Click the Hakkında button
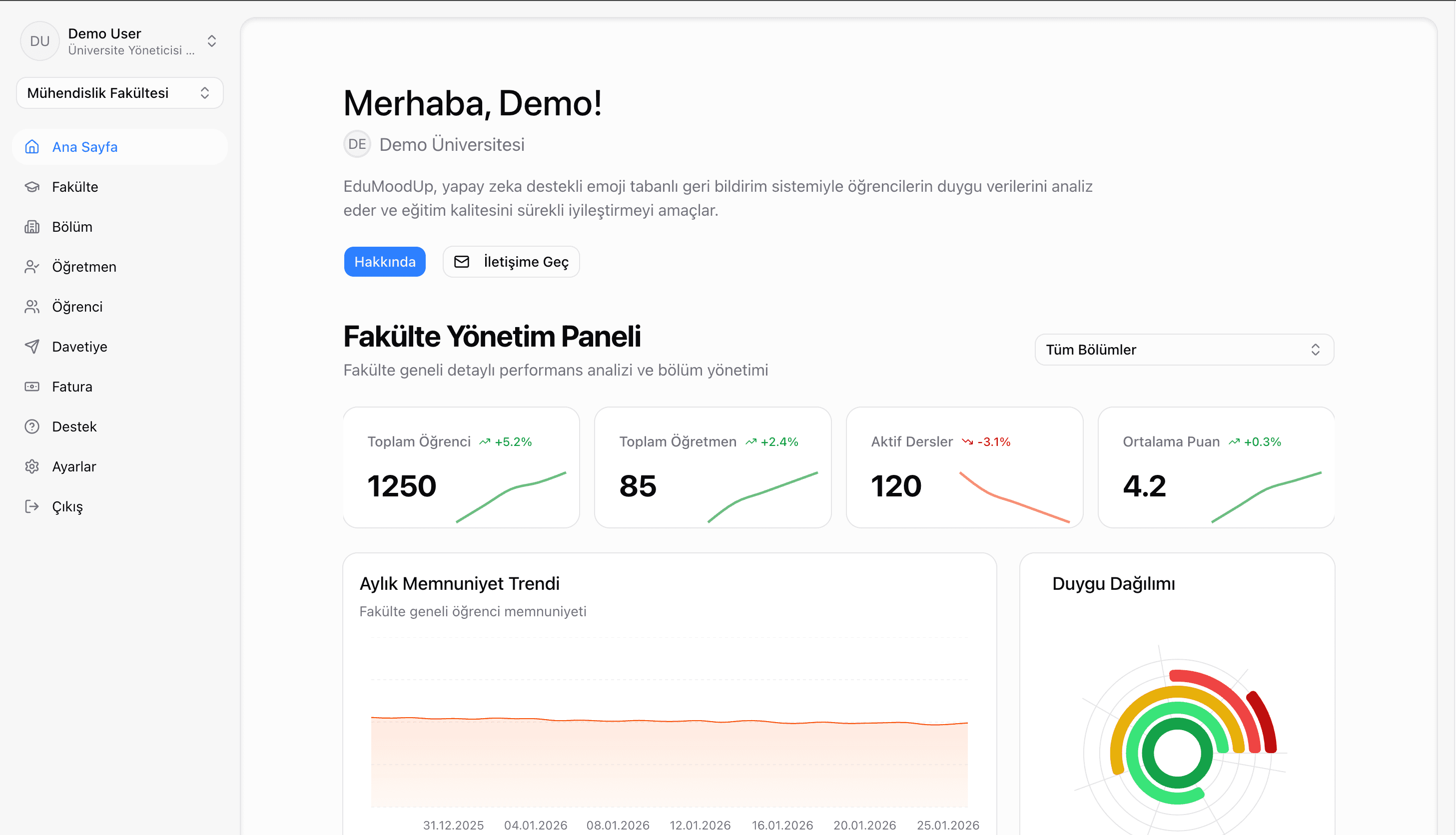 tap(385, 262)
